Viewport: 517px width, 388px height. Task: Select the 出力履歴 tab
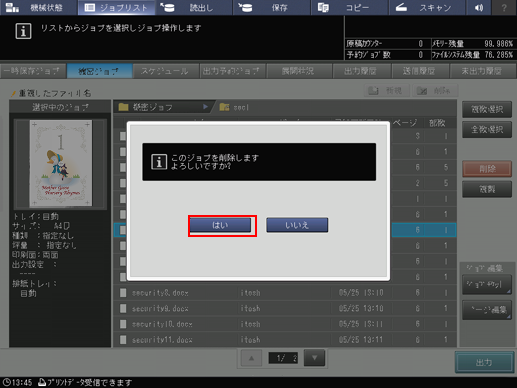coord(361,71)
